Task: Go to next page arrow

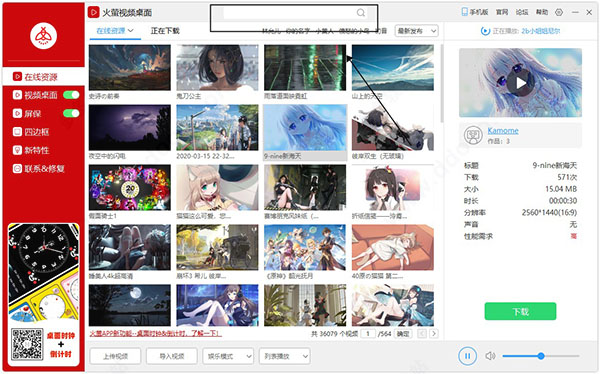Action: coord(434,333)
